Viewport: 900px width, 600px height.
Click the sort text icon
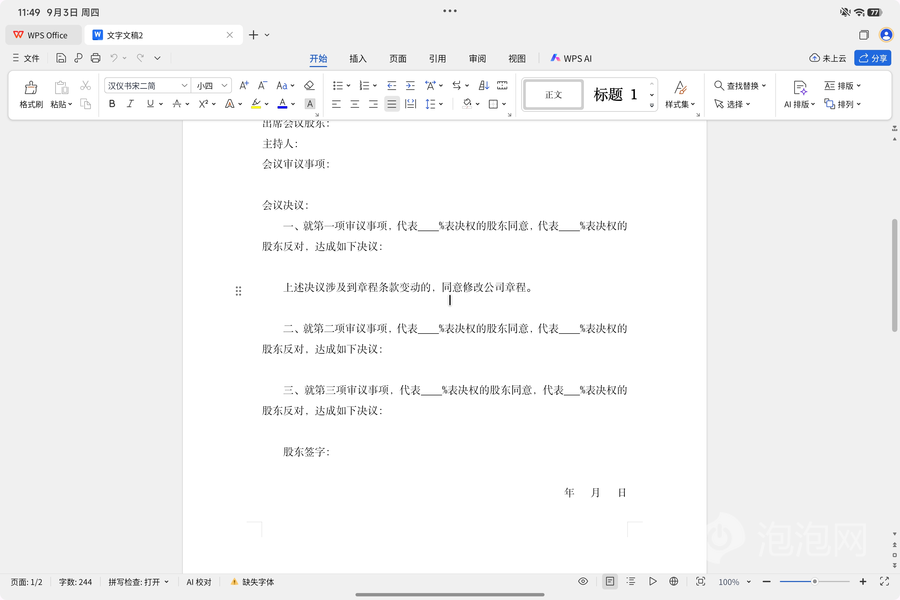484,86
